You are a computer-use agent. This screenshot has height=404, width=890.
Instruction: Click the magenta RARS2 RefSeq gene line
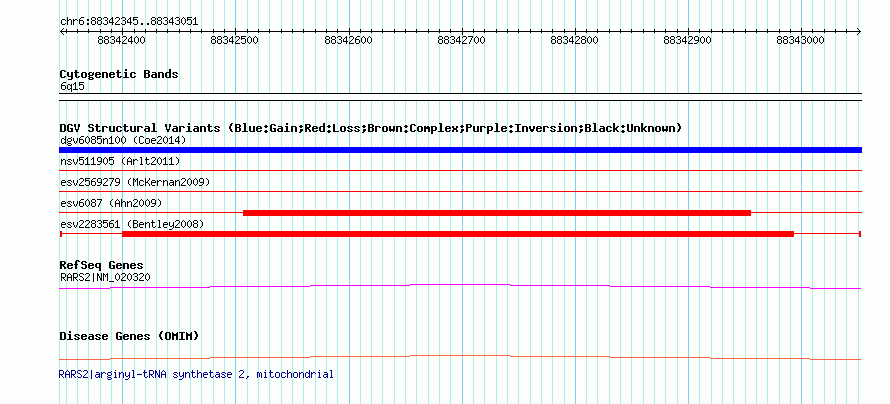coord(460,286)
